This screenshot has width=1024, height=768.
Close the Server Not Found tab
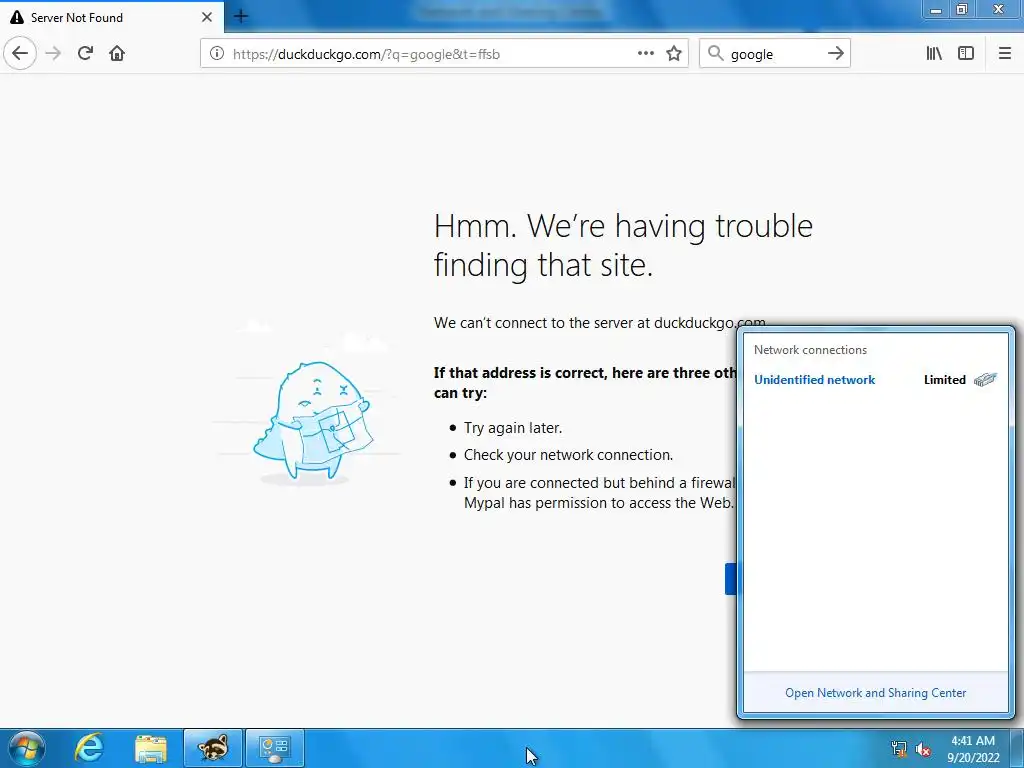[207, 18]
